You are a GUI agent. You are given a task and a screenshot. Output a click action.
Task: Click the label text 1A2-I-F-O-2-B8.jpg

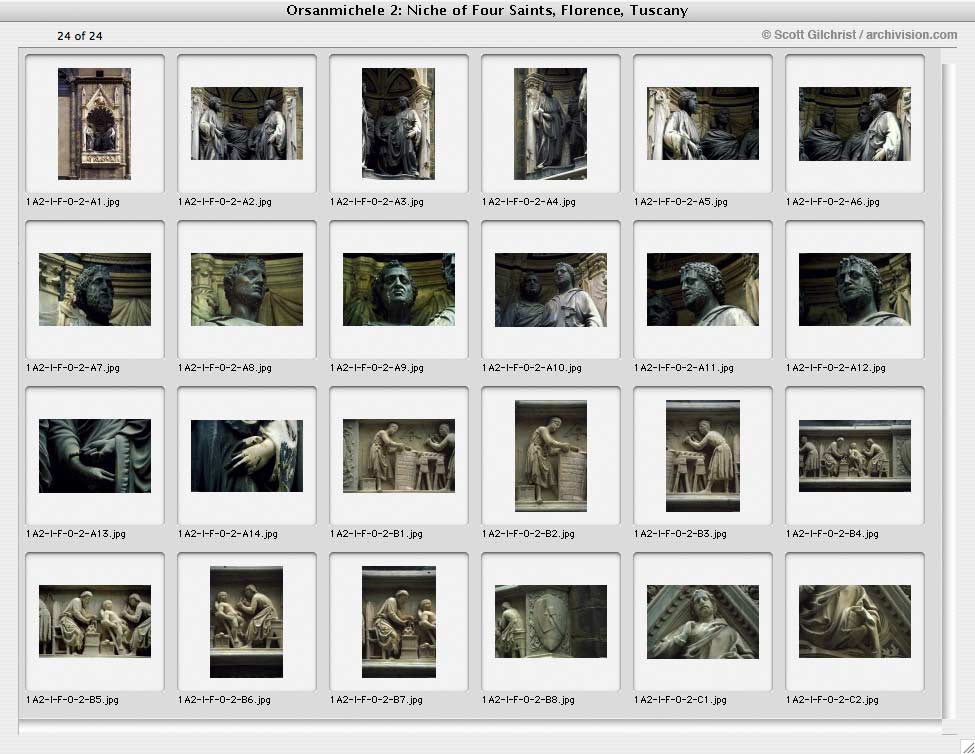(x=528, y=699)
